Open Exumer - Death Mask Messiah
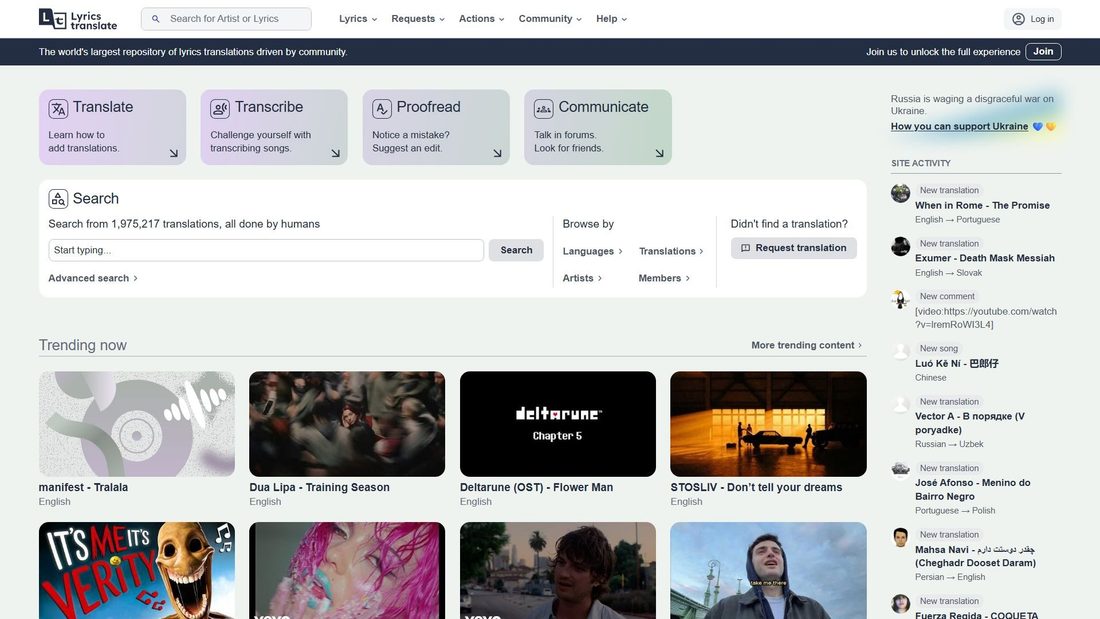Image resolution: width=1100 pixels, height=619 pixels. click(x=984, y=258)
